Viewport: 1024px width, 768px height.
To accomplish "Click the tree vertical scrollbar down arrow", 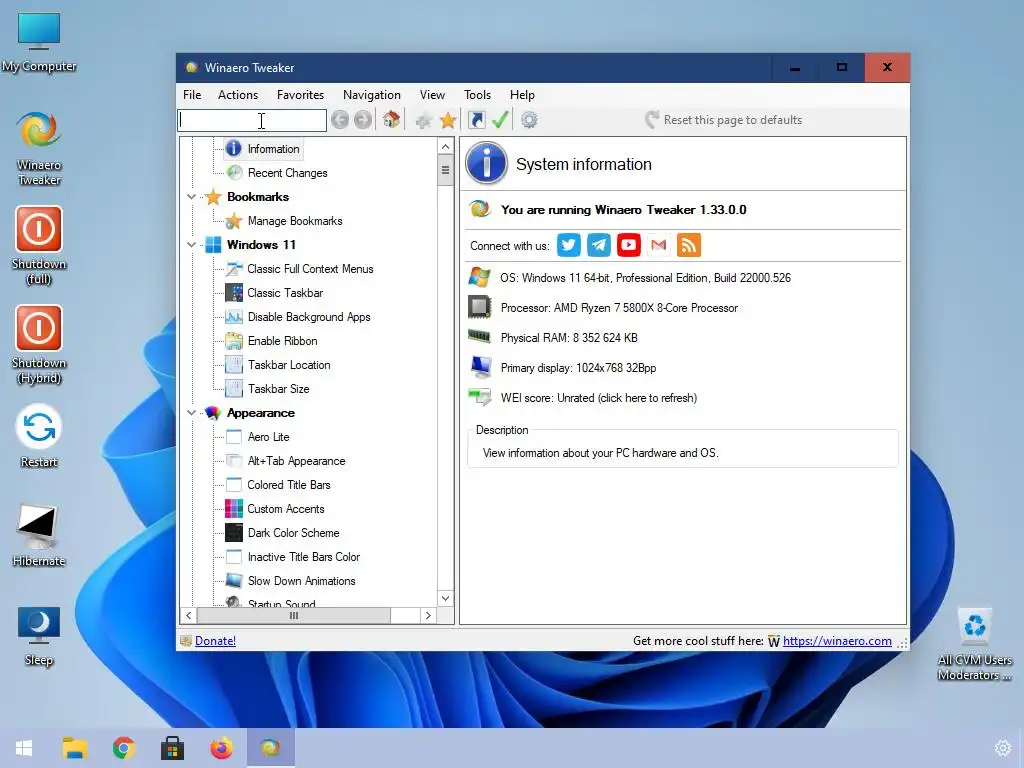I will point(445,598).
